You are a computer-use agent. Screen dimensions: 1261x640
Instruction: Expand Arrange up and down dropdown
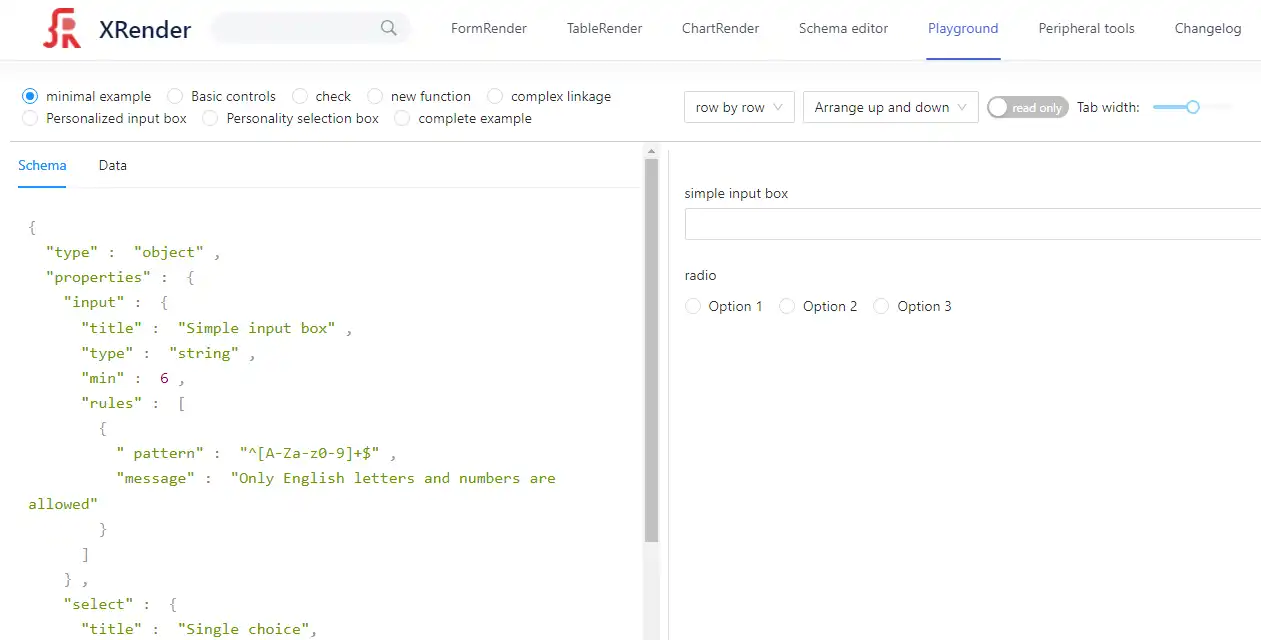890,107
